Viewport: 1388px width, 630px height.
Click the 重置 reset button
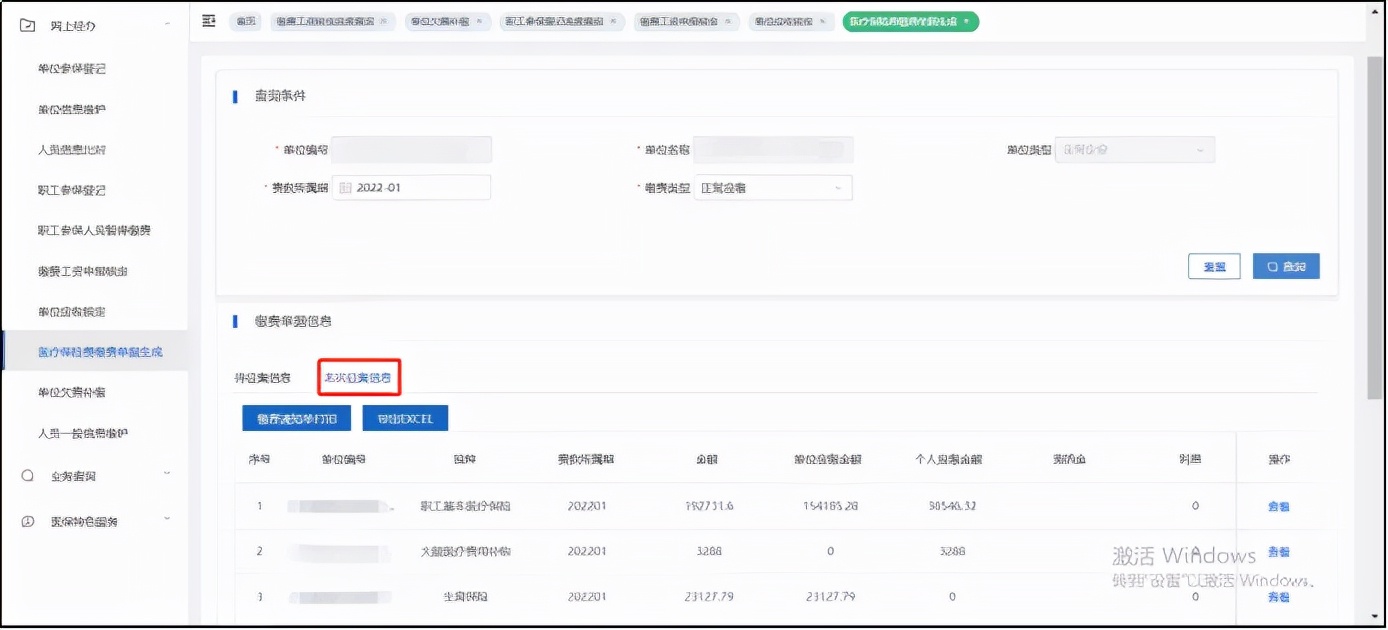[x=1214, y=265]
